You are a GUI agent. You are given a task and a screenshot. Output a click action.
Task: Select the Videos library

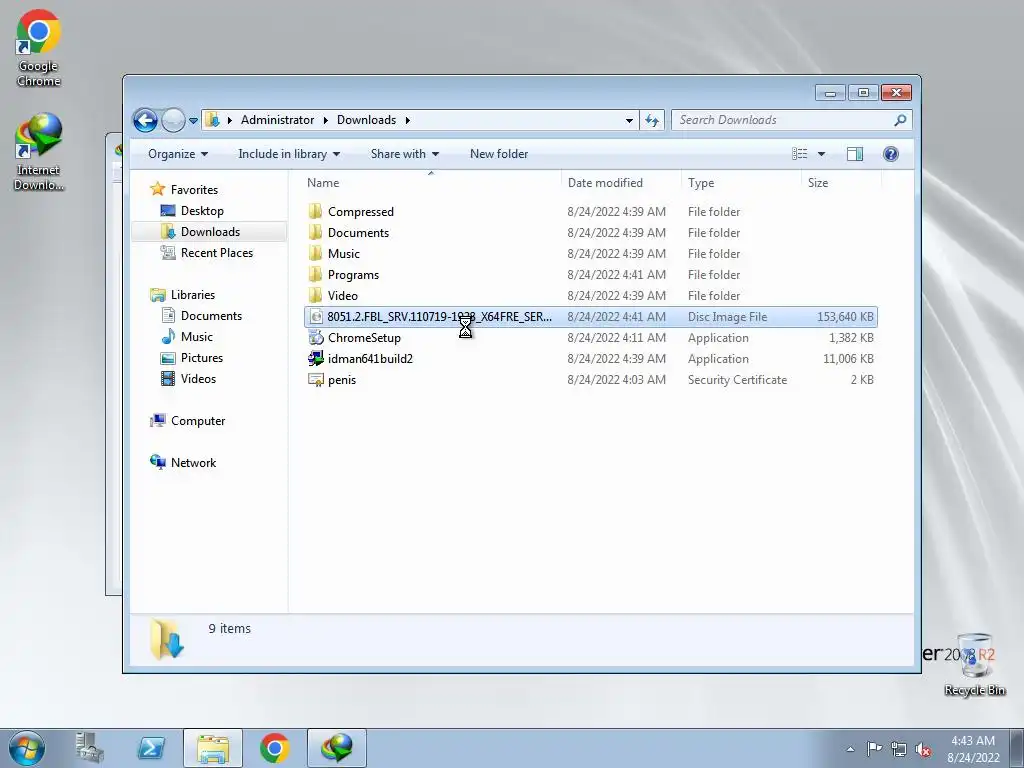(198, 379)
